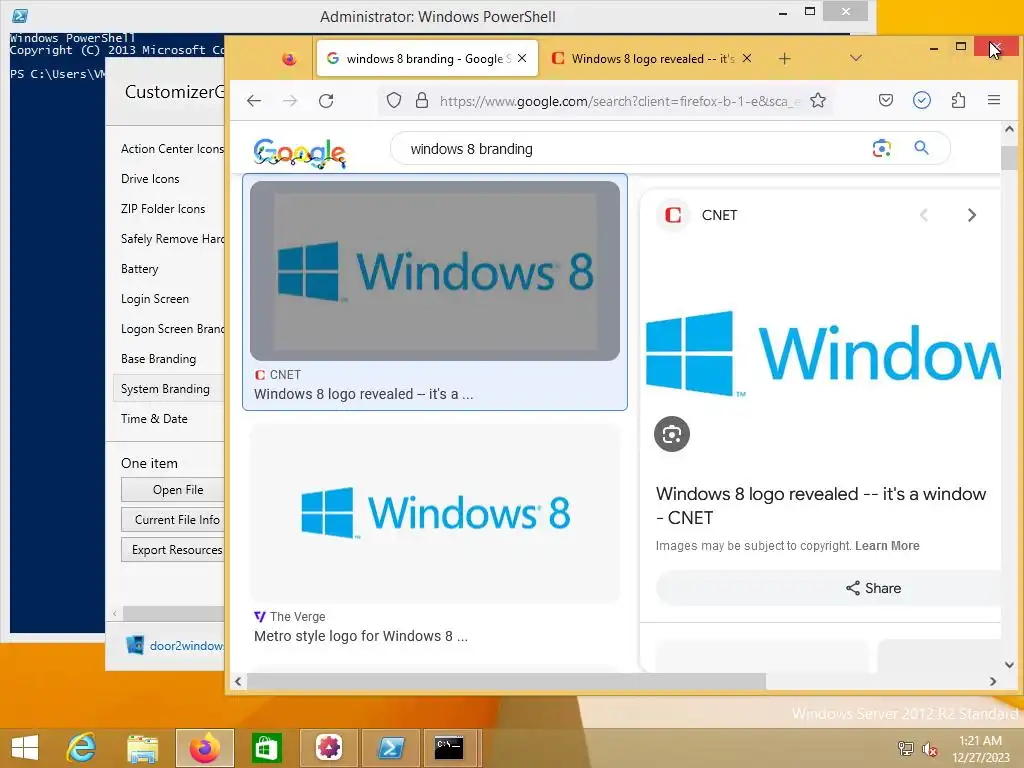
Task: Click the Share button in preview panel
Action: tap(829, 588)
